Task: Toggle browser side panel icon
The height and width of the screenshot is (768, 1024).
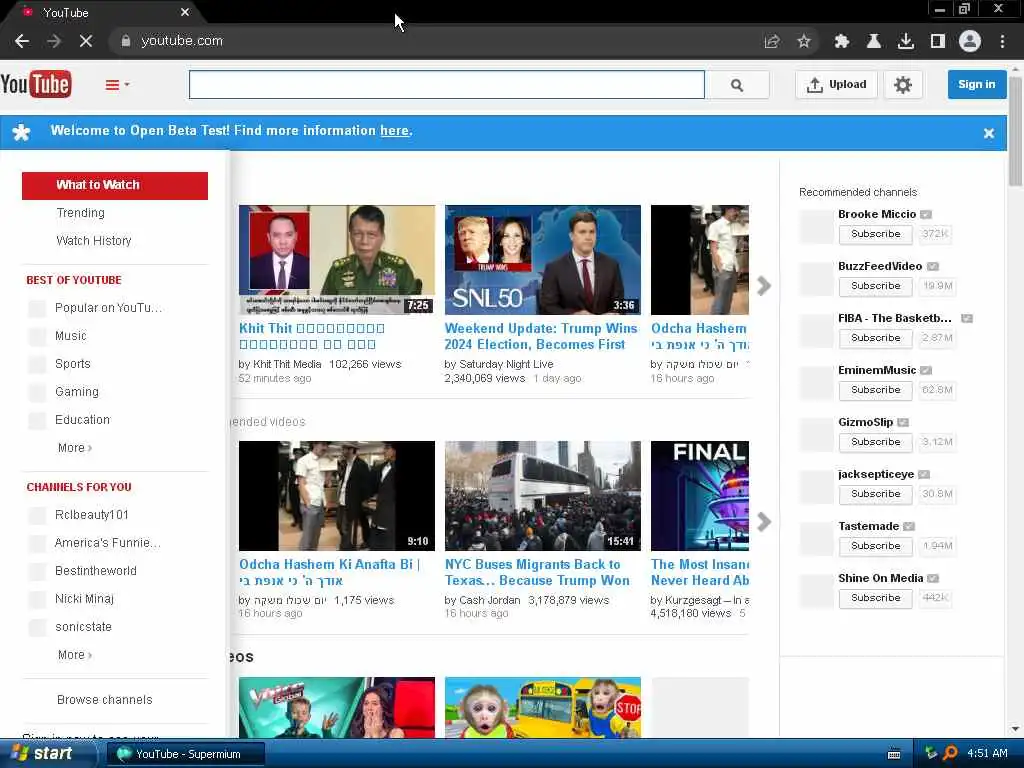Action: (x=938, y=41)
